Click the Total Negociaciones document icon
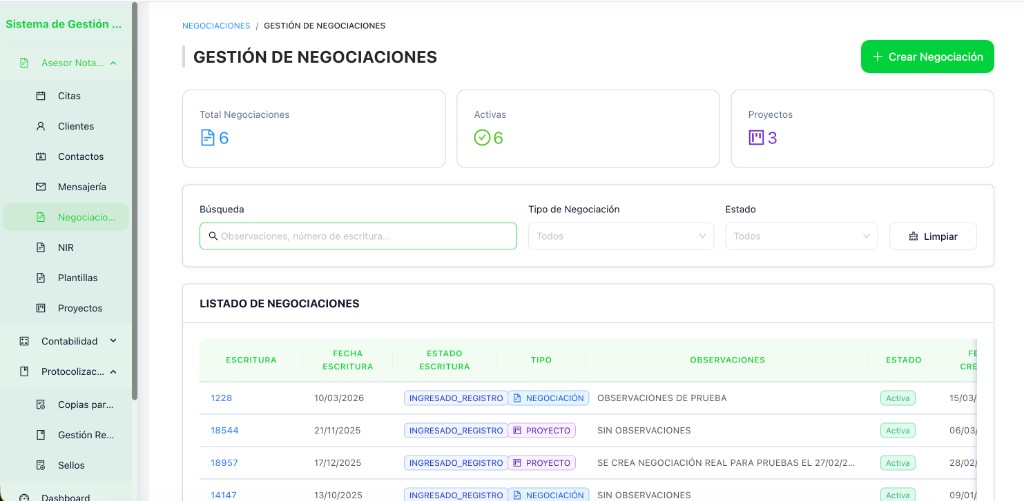The image size is (1024, 501). click(x=207, y=138)
